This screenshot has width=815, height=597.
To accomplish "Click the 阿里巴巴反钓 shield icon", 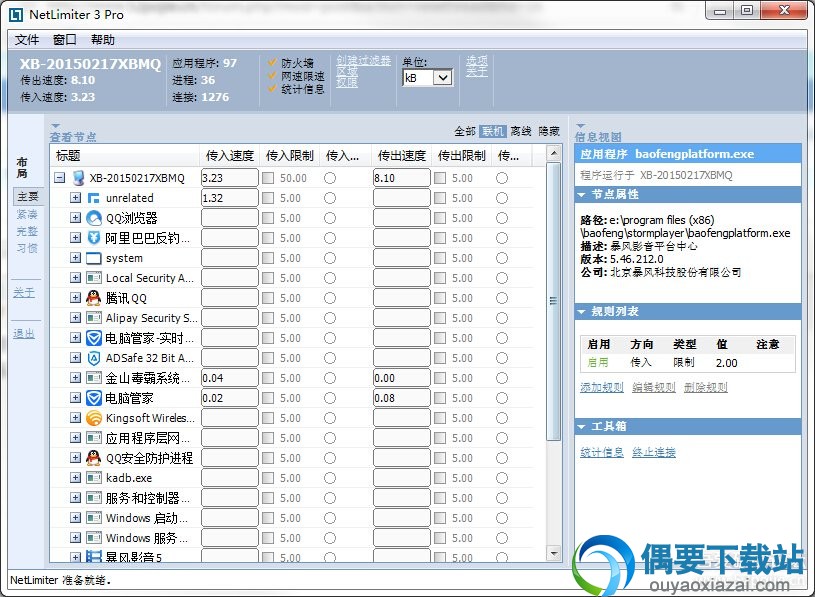I will click(x=94, y=238).
